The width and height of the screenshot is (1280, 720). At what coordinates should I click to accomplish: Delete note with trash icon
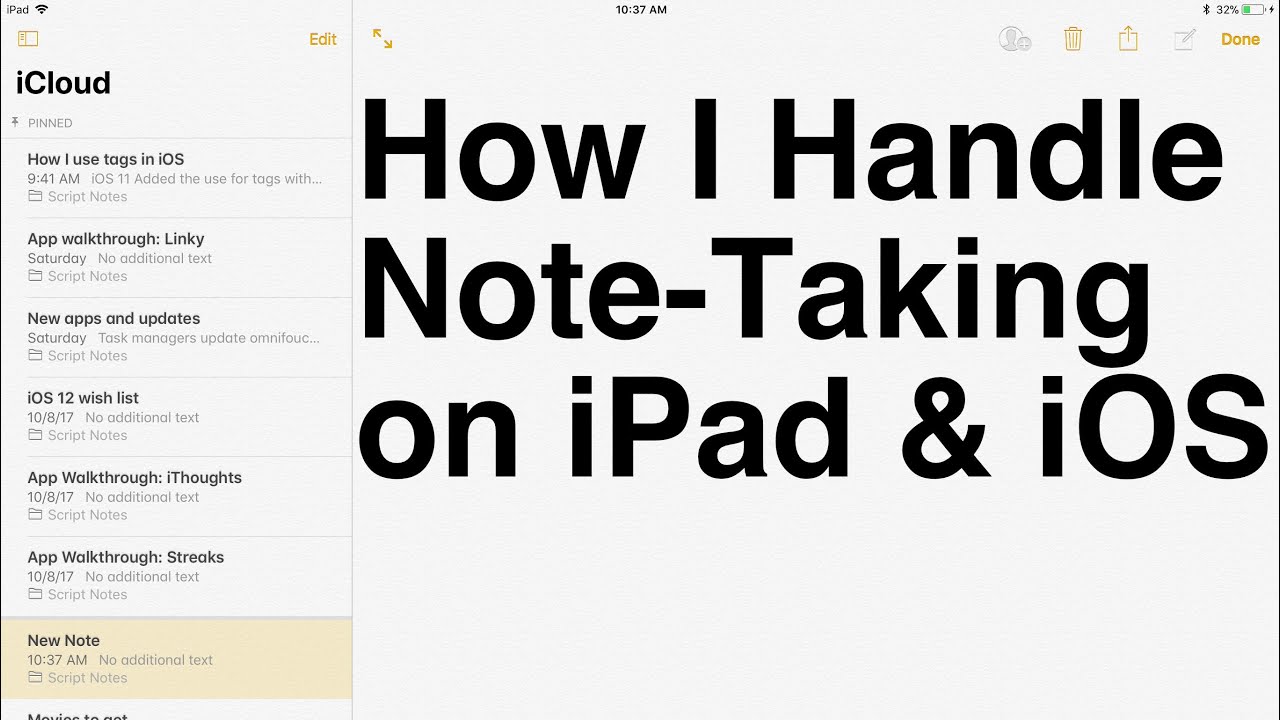1073,39
